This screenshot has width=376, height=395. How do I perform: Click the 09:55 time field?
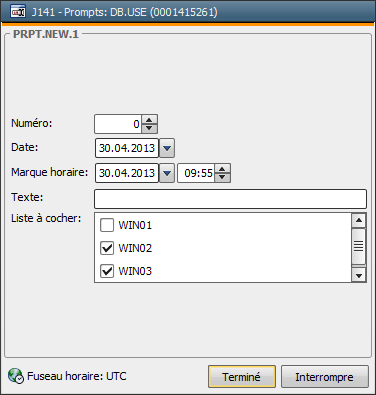196,173
